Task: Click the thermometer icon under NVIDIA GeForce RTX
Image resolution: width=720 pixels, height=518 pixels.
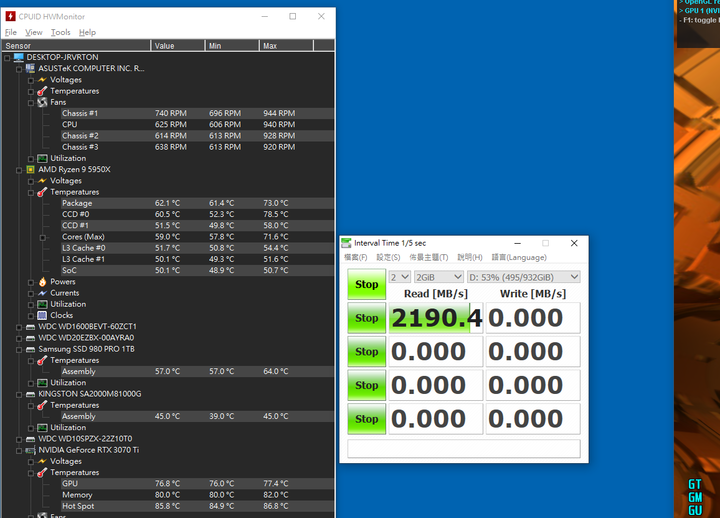Action: 42,473
